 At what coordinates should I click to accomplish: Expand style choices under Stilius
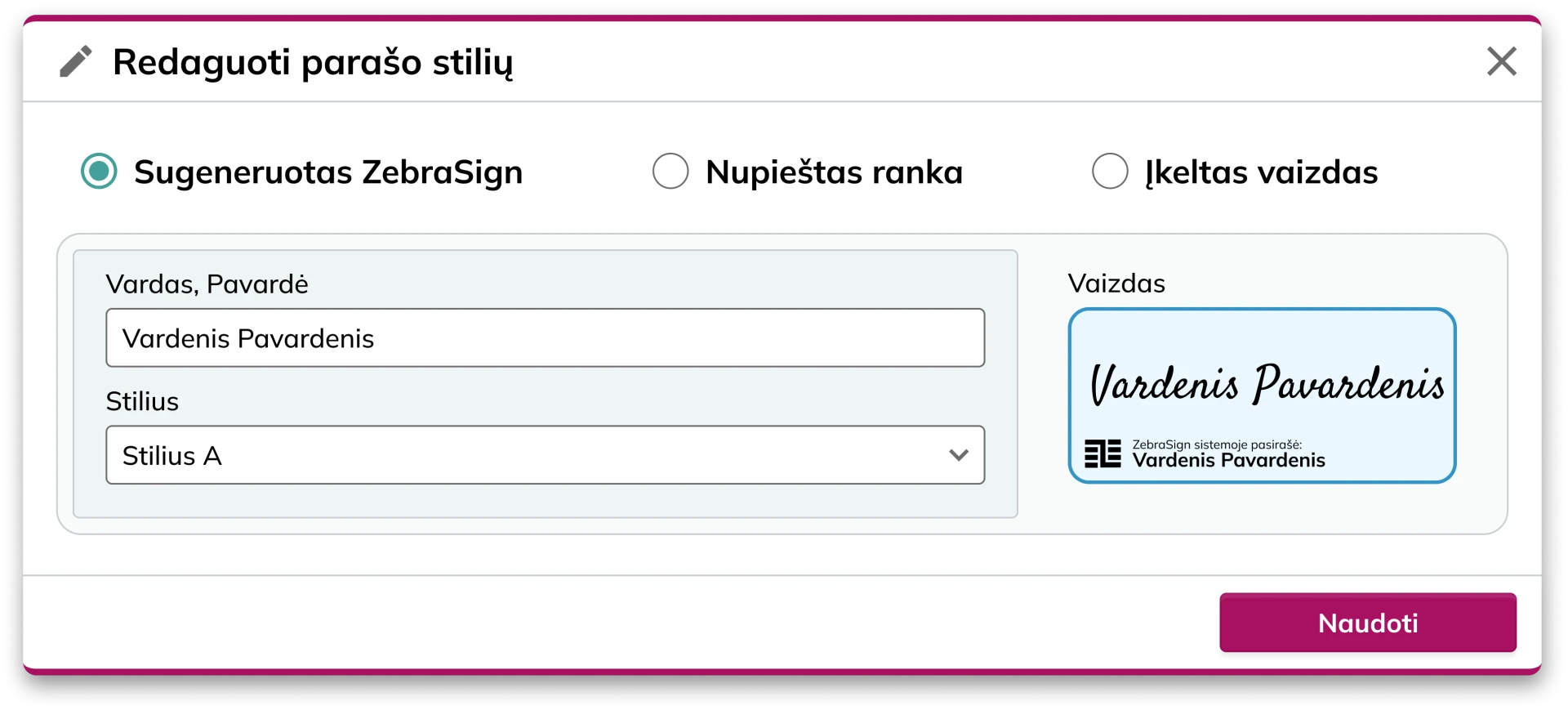click(x=546, y=455)
